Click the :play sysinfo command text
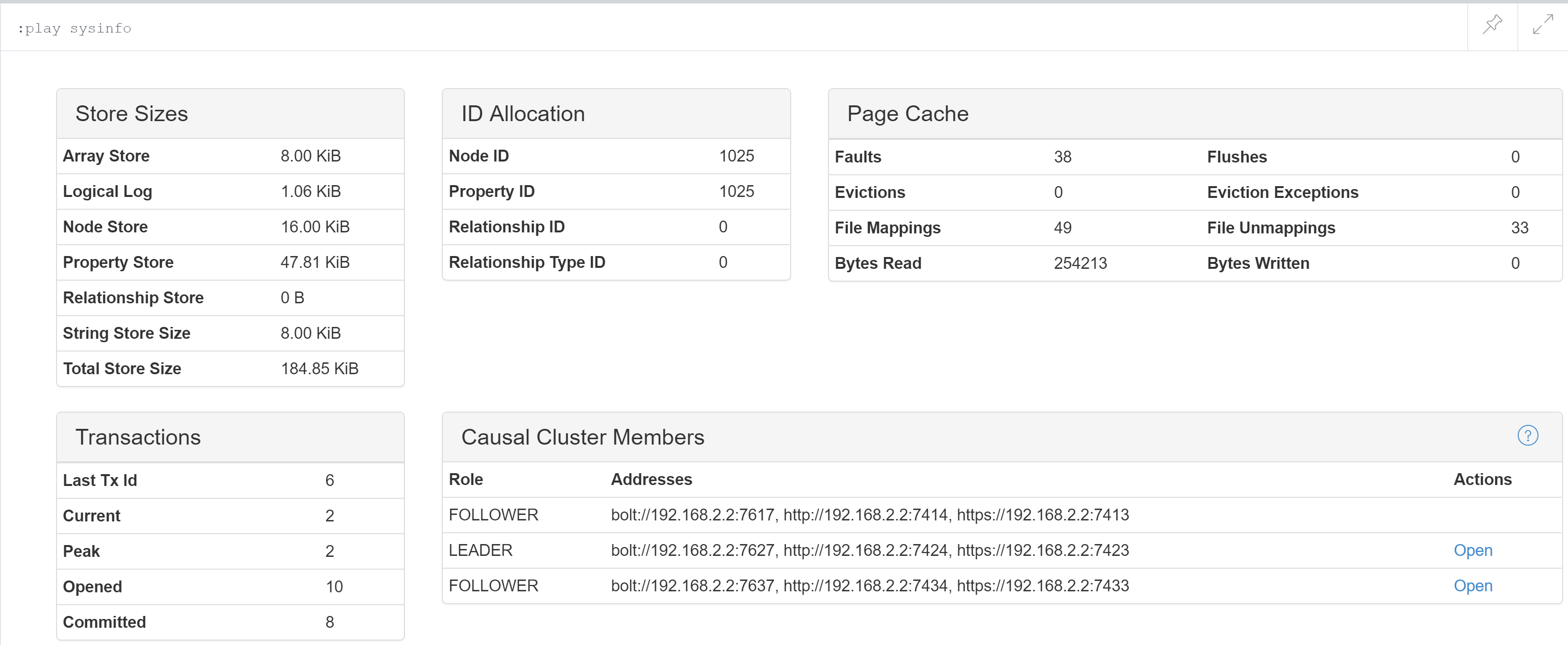Screen dimensions: 1568x645 pos(74,28)
